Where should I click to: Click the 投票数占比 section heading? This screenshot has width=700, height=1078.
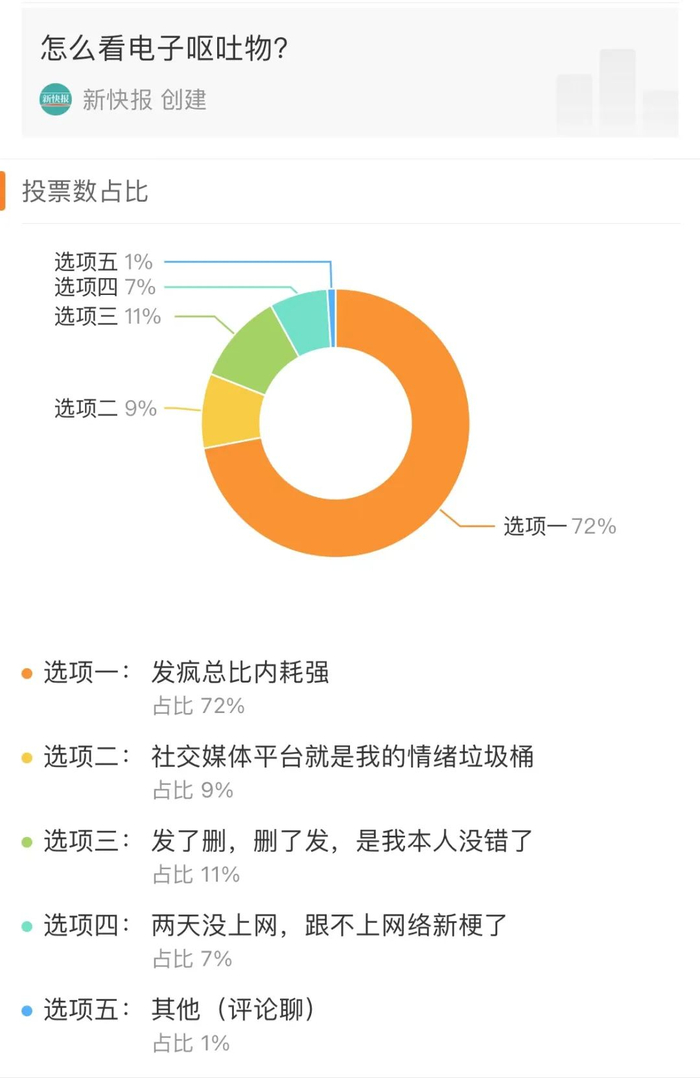[x=85, y=191]
